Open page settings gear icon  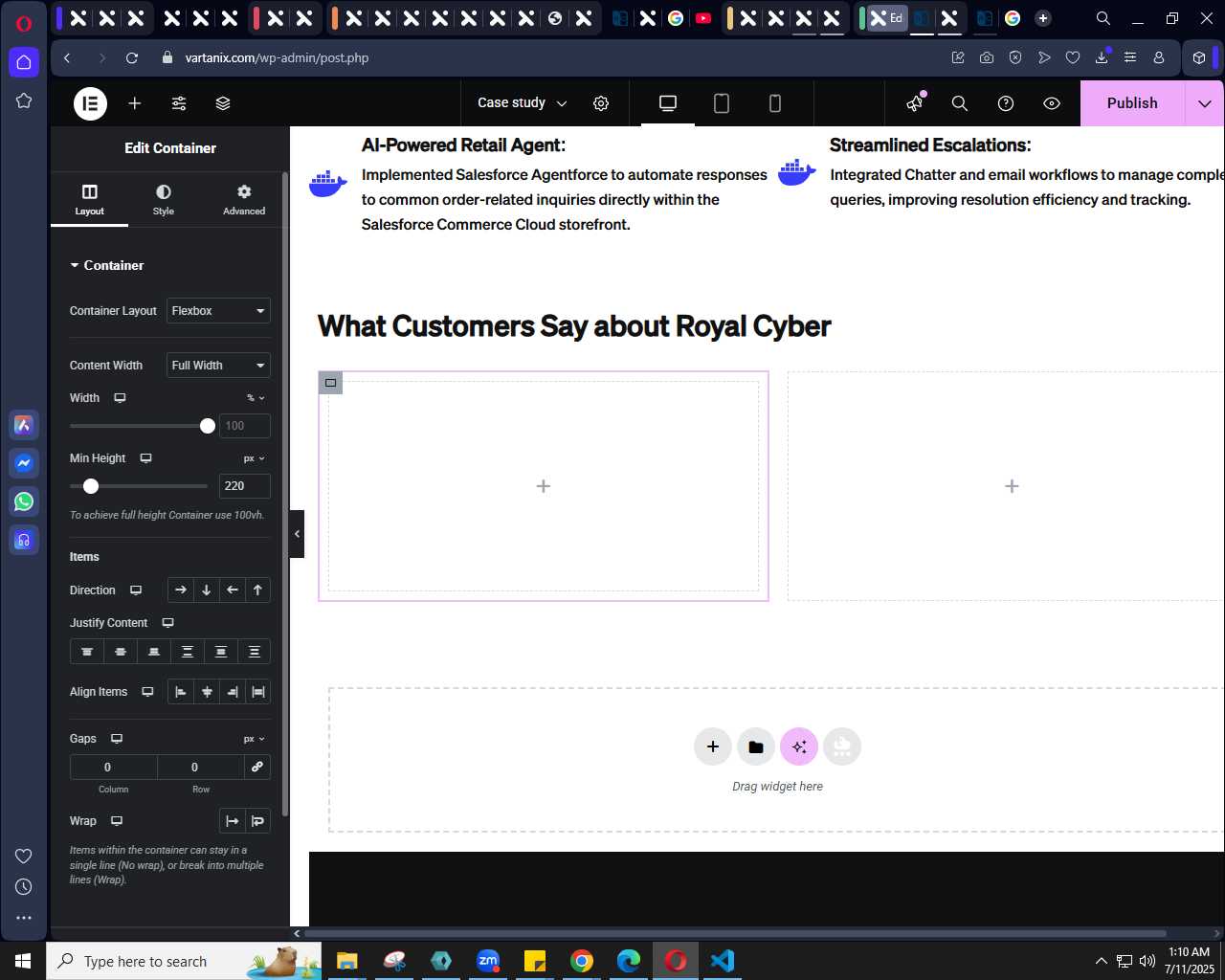coord(601,103)
